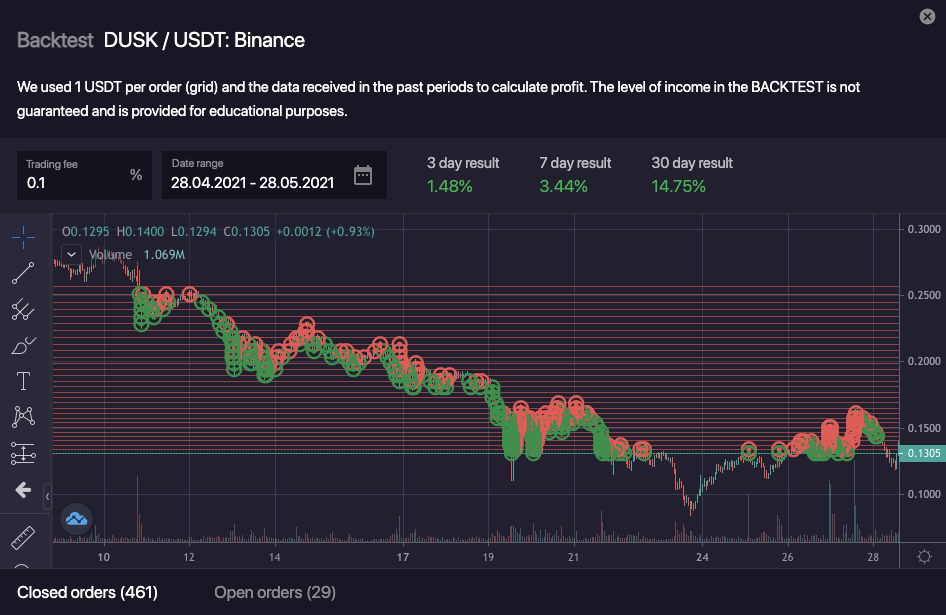The height and width of the screenshot is (615, 946).
Task: Click the Date range field
Action: pos(253,182)
